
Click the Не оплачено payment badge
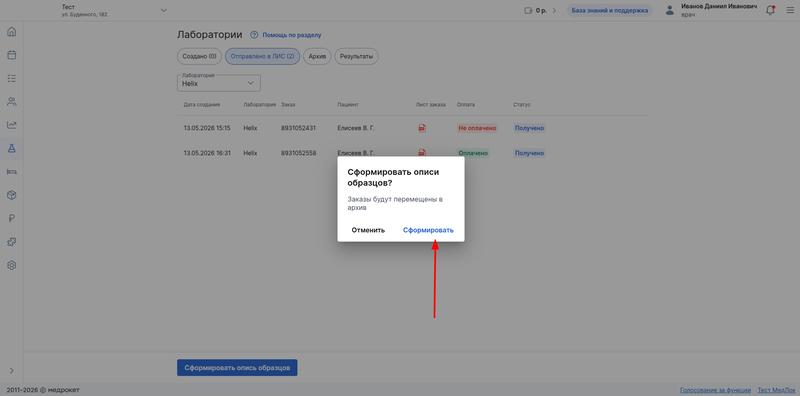[x=477, y=128]
